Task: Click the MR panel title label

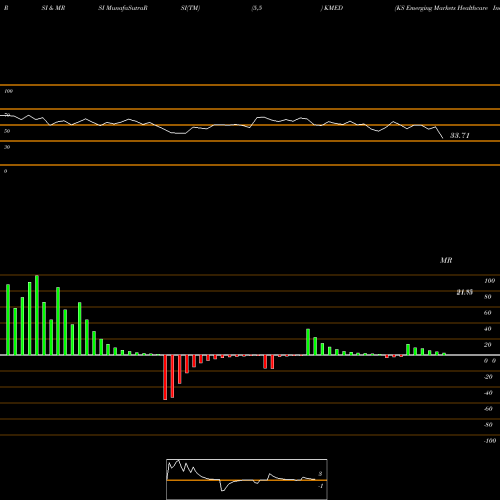Action: point(446,260)
